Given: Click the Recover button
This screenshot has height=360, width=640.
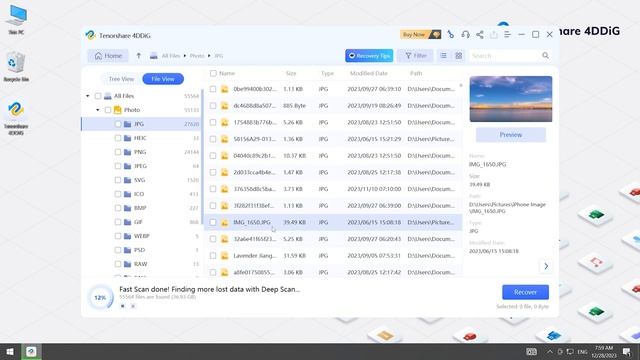Looking at the screenshot, I should pyautogui.click(x=525, y=292).
